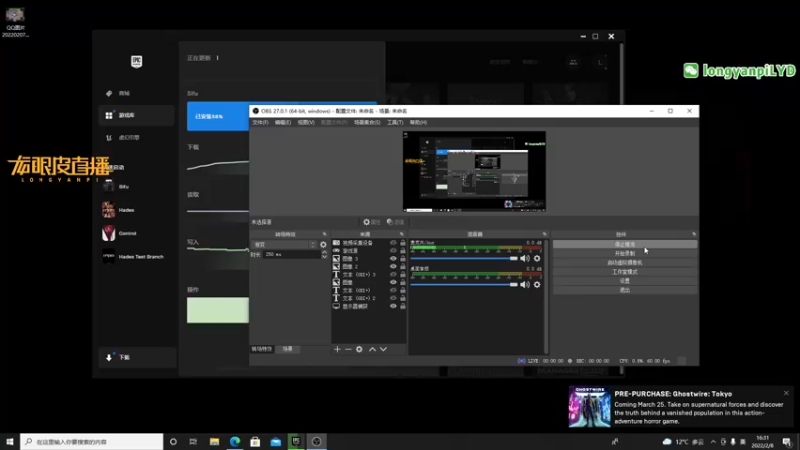Open the 编辑(E) menu in OBS
This screenshot has height=450, width=800.
click(283, 122)
